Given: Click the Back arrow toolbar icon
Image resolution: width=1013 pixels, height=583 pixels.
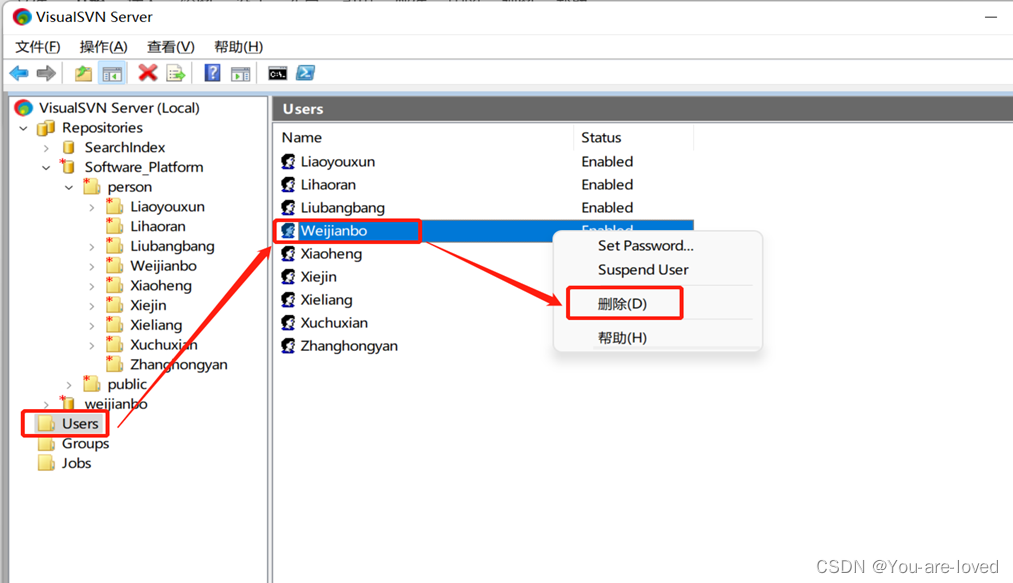Looking at the screenshot, I should coord(19,73).
